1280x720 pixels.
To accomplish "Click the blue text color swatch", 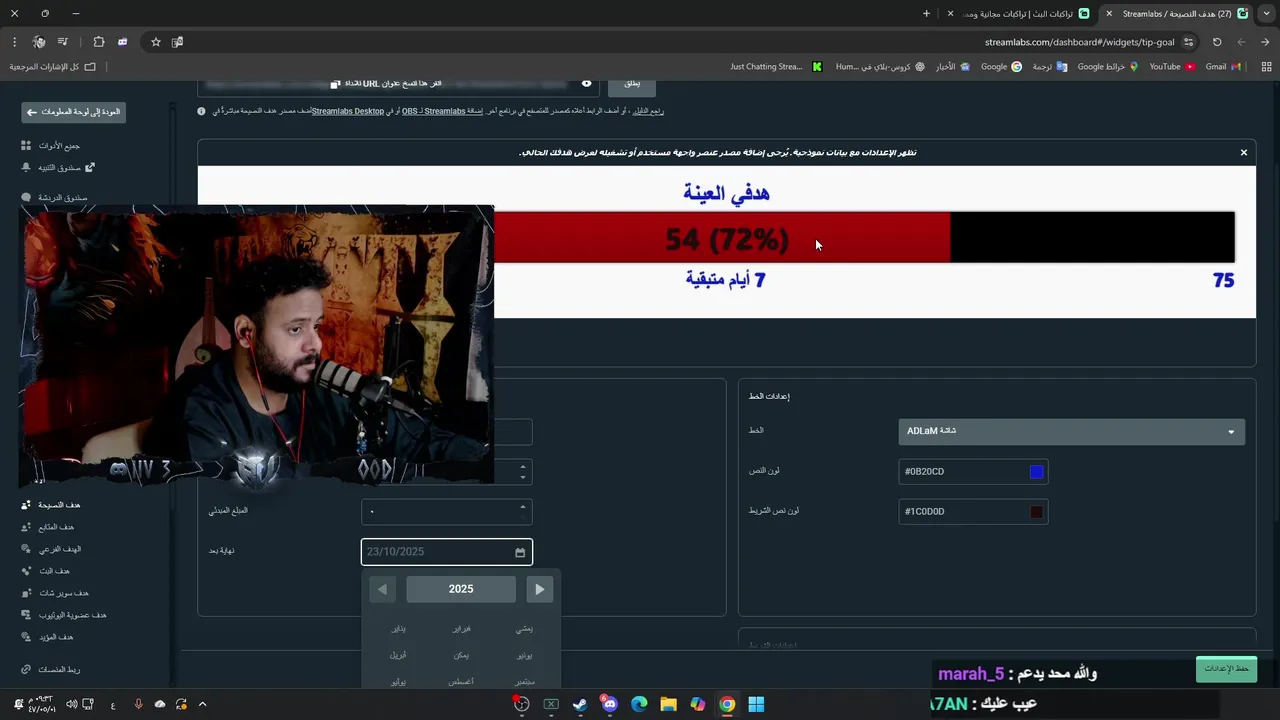I will tap(1037, 472).
